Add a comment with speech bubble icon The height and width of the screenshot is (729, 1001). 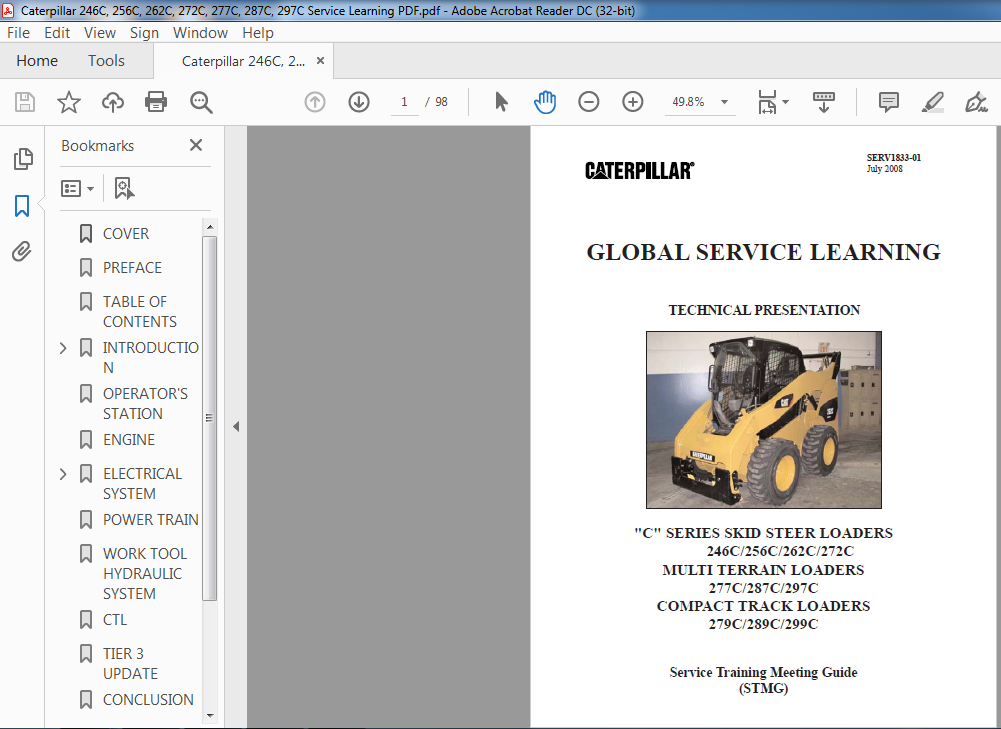tap(889, 102)
